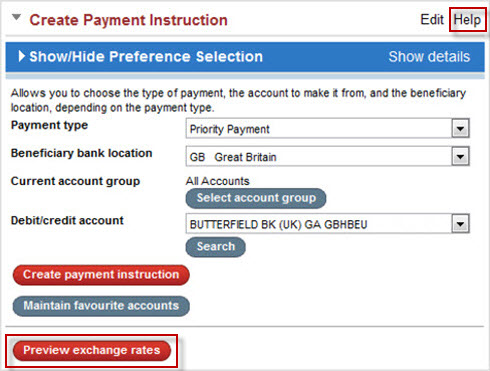Click the Search button

pyautogui.click(x=216, y=247)
